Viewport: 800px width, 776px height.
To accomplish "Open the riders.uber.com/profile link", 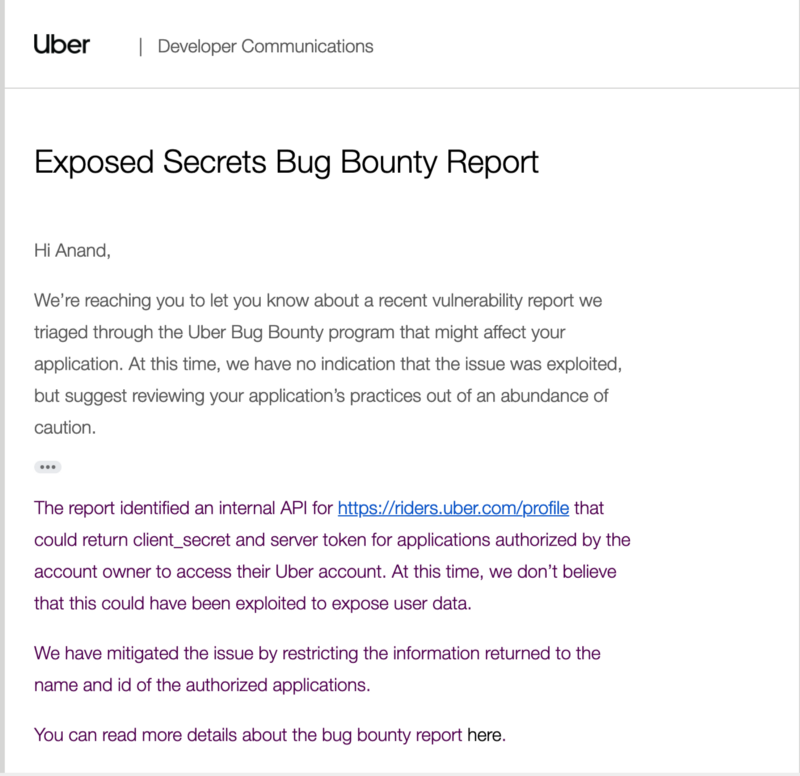I will click(x=453, y=508).
